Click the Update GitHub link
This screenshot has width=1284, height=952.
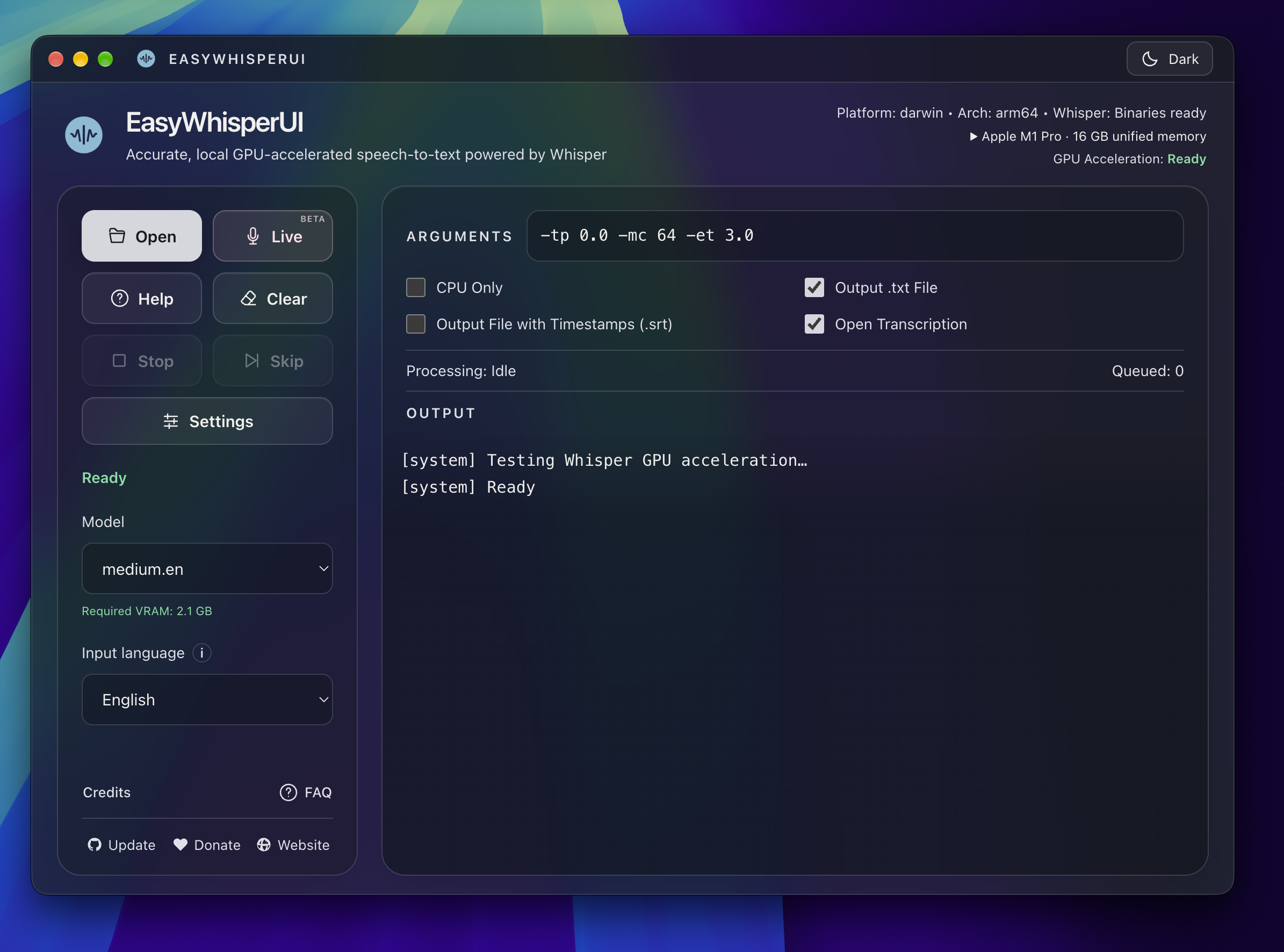coord(121,845)
